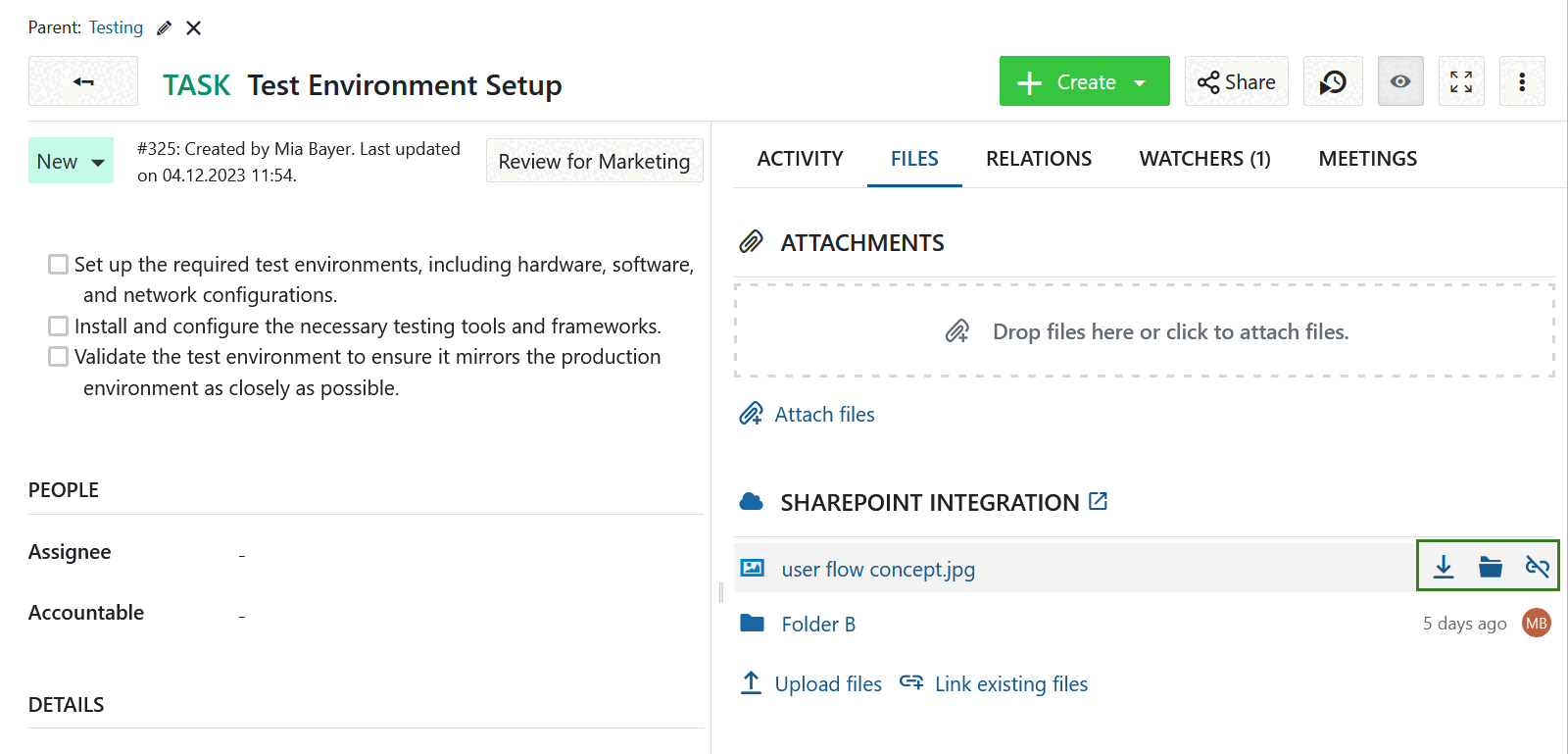The height and width of the screenshot is (754, 1568).
Task: Edit parent with the pencil icon
Action: [x=164, y=28]
